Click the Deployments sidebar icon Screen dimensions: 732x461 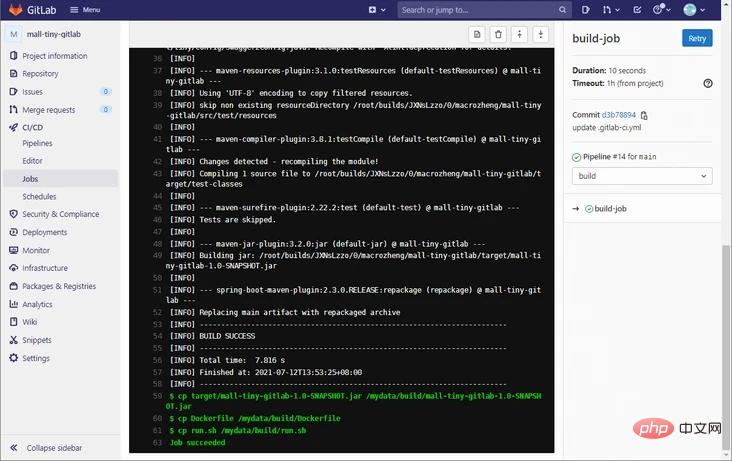click(x=14, y=232)
